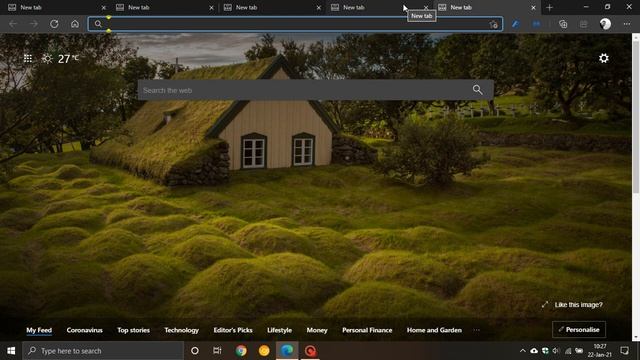The width and height of the screenshot is (640, 360).
Task: Open the clock showing 10:27
Action: (600, 351)
